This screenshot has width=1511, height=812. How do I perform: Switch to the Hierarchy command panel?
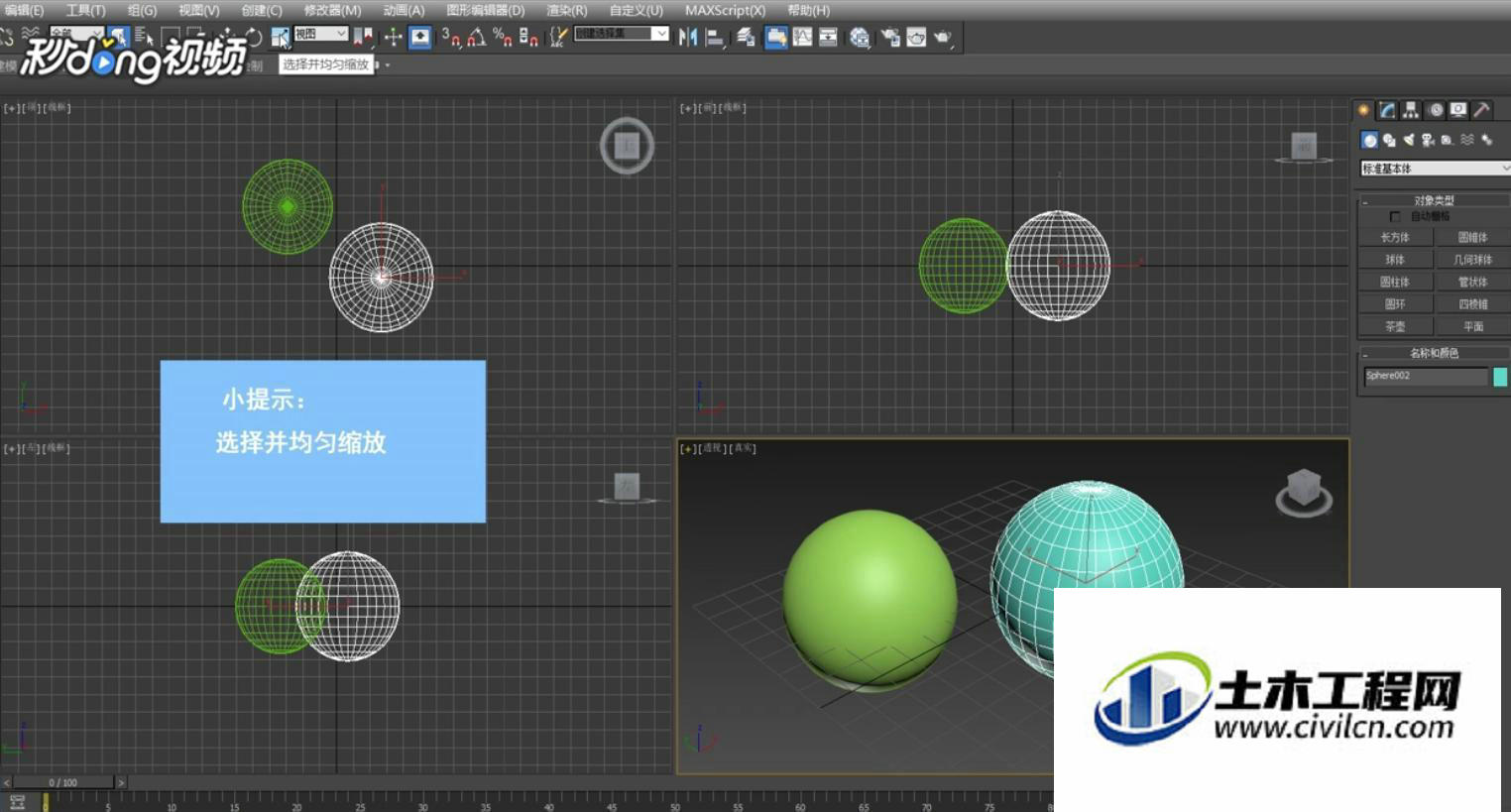[1411, 110]
